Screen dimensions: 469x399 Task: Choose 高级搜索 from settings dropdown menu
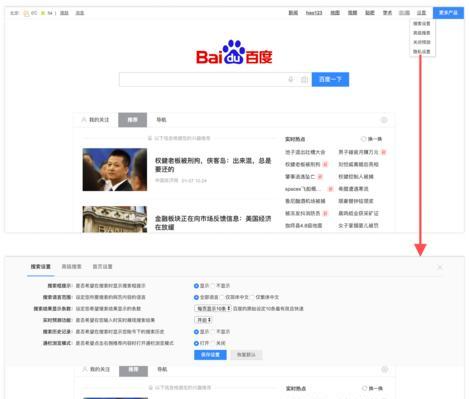click(422, 33)
